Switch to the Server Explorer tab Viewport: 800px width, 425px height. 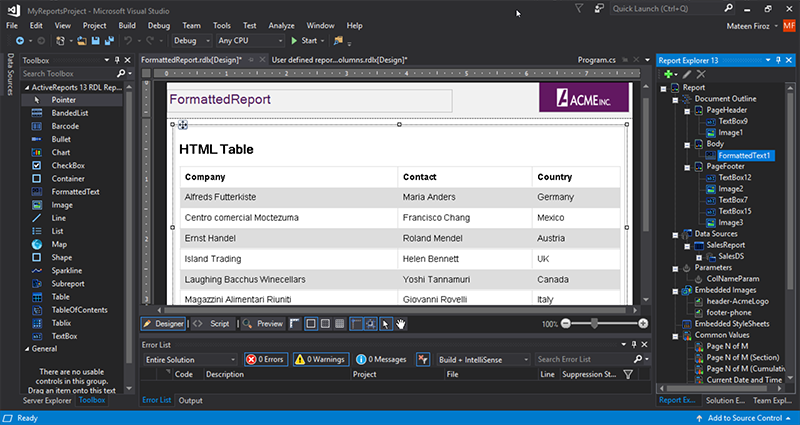point(47,401)
